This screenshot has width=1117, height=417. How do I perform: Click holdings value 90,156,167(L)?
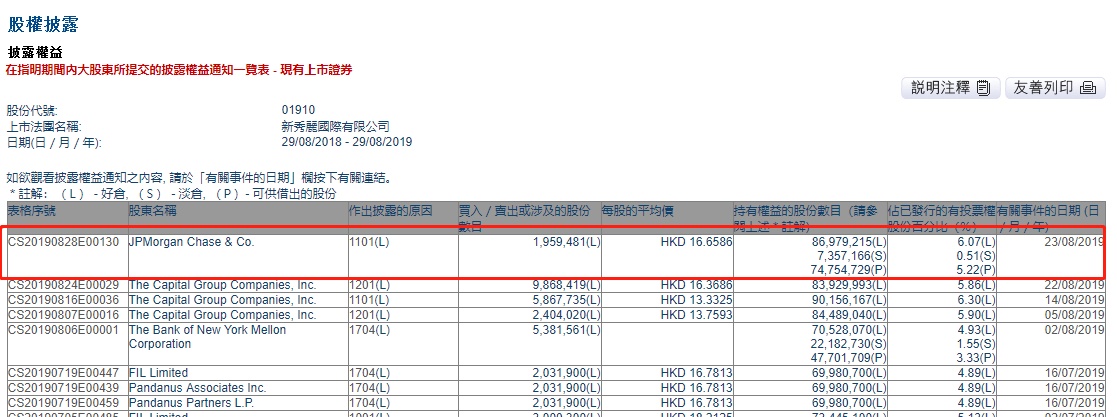[850, 300]
